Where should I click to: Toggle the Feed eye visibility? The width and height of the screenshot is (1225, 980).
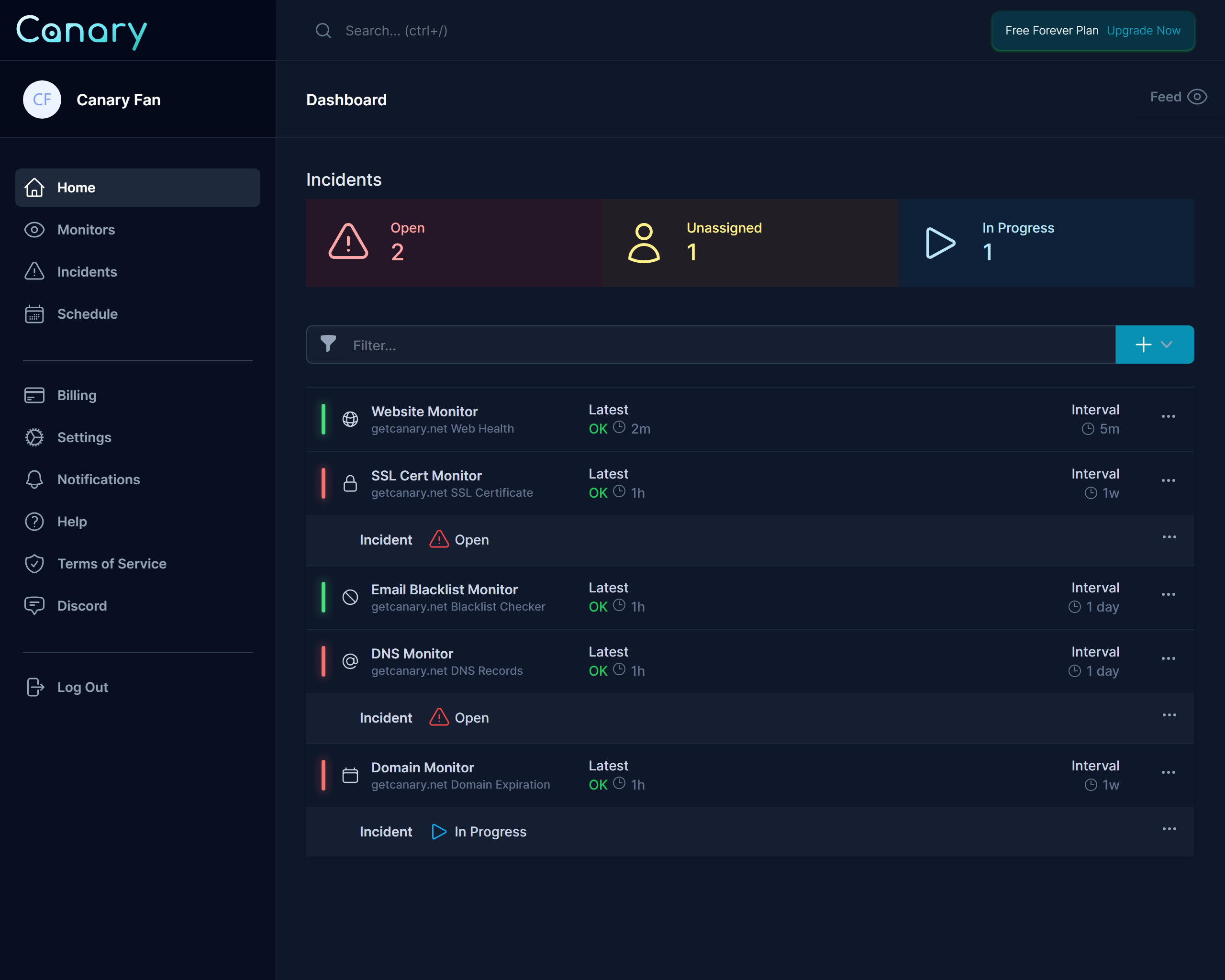[1197, 97]
